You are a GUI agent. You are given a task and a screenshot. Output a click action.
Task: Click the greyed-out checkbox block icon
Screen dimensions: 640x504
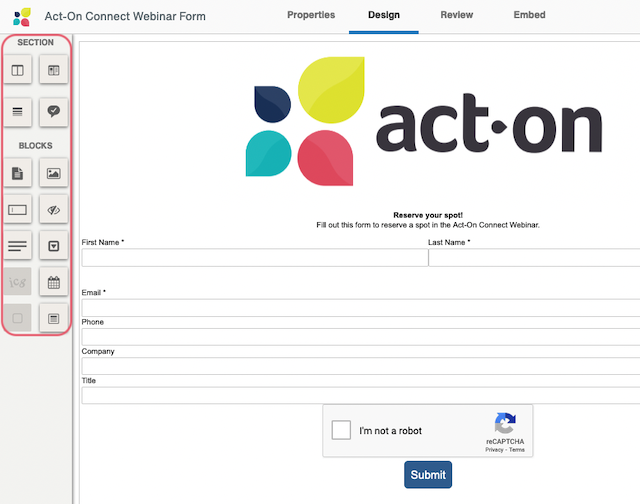(18, 317)
